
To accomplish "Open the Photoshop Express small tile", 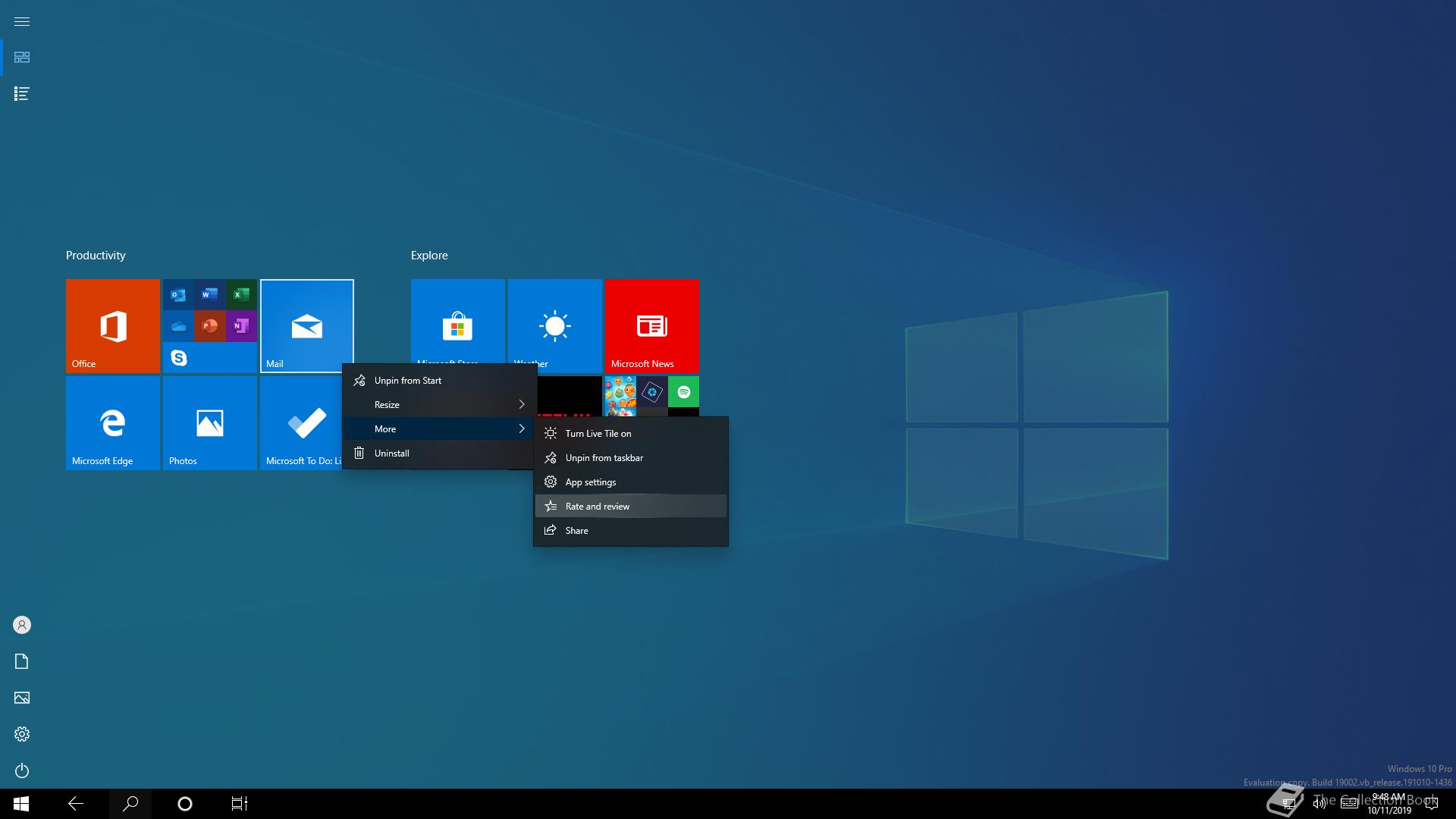I will tap(652, 392).
